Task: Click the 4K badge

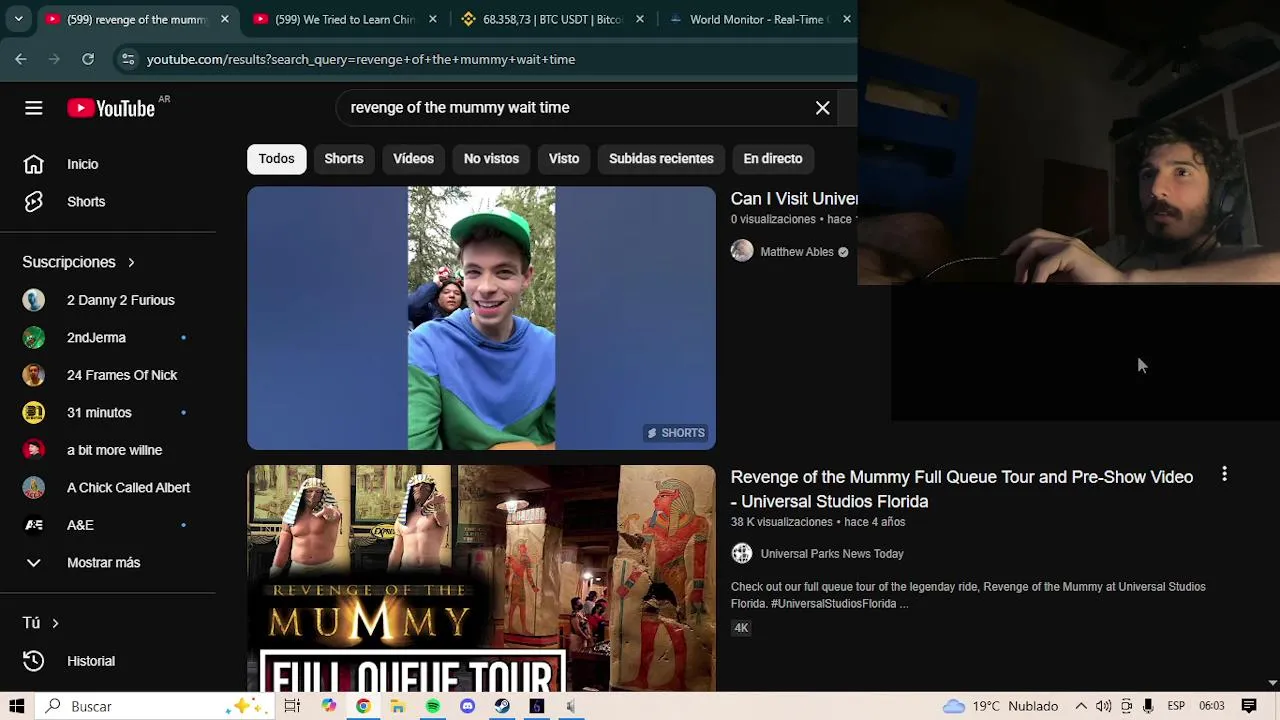Action: coord(741,628)
